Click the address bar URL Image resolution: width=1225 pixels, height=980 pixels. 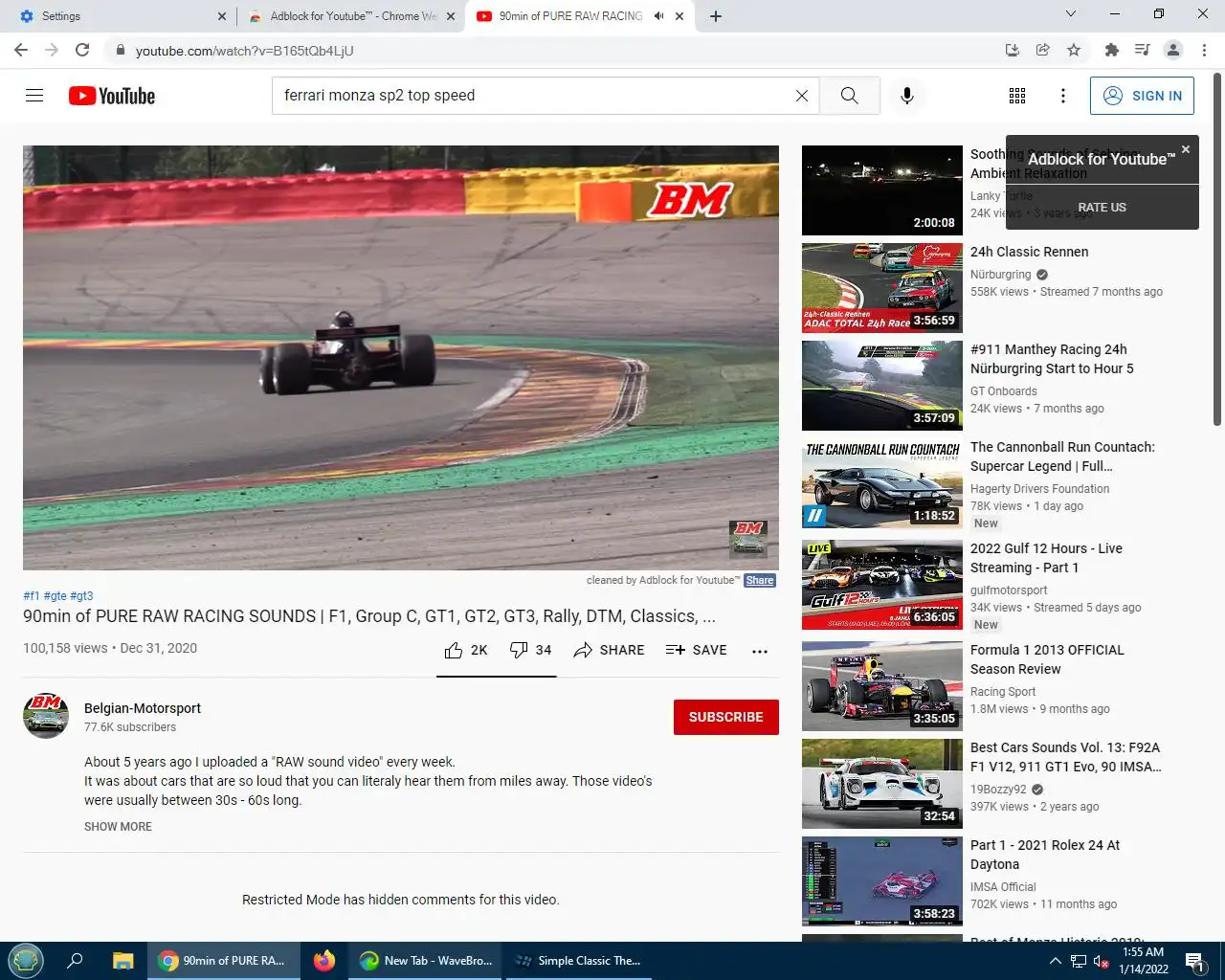coord(244,51)
